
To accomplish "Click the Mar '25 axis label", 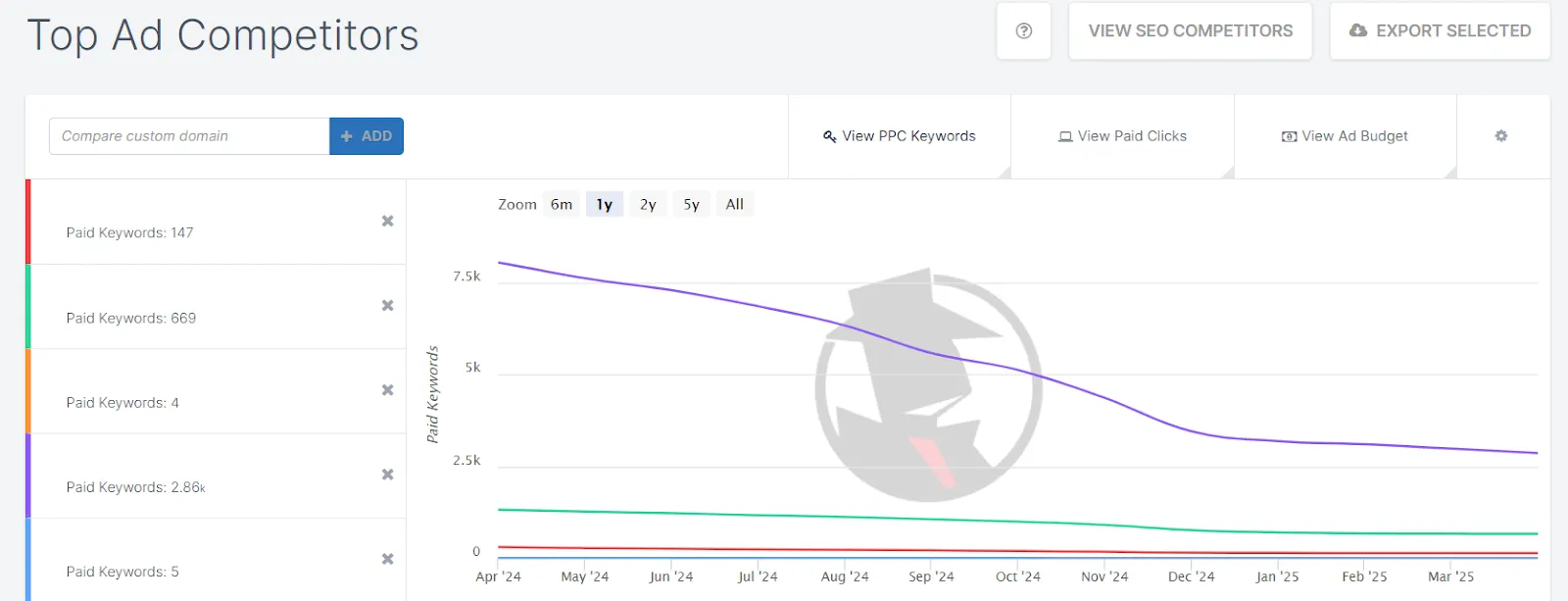I will click(1450, 576).
